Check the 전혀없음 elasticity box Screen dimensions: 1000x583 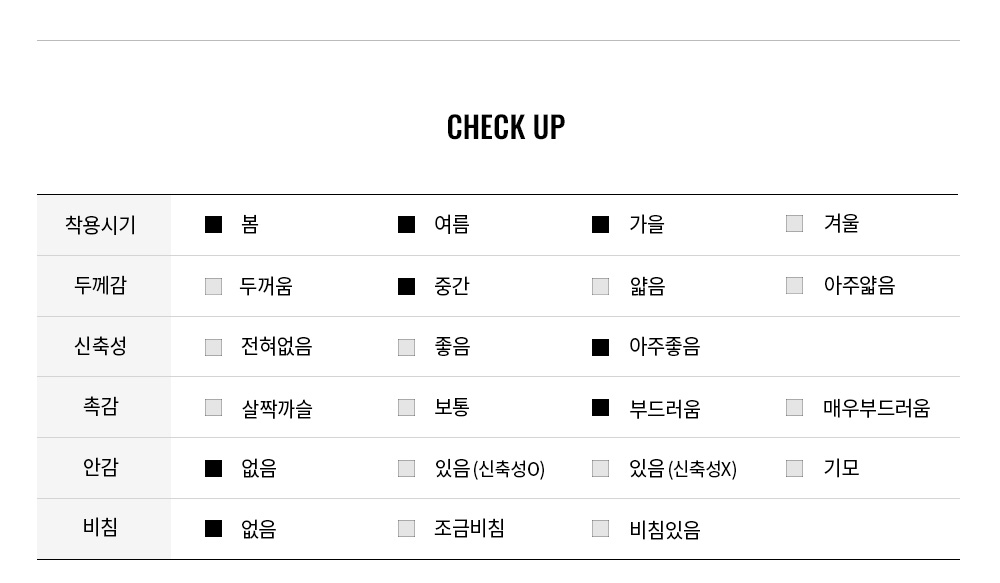(x=213, y=347)
